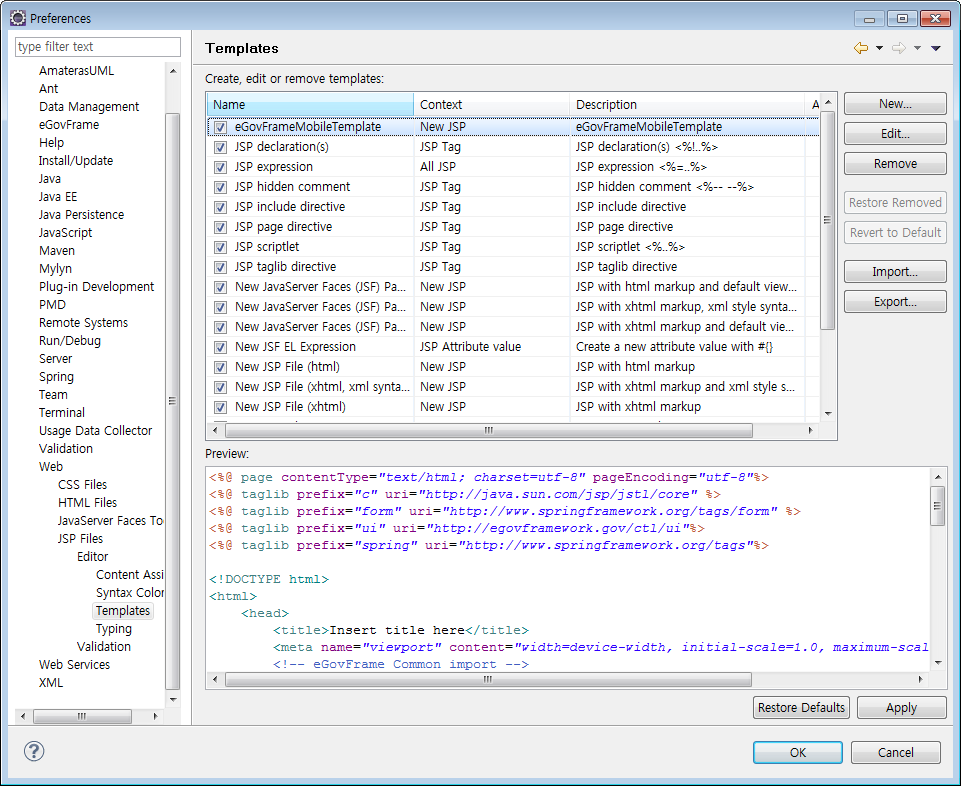Select the JSP include directive template row
This screenshot has height=786, width=961.
[290, 207]
